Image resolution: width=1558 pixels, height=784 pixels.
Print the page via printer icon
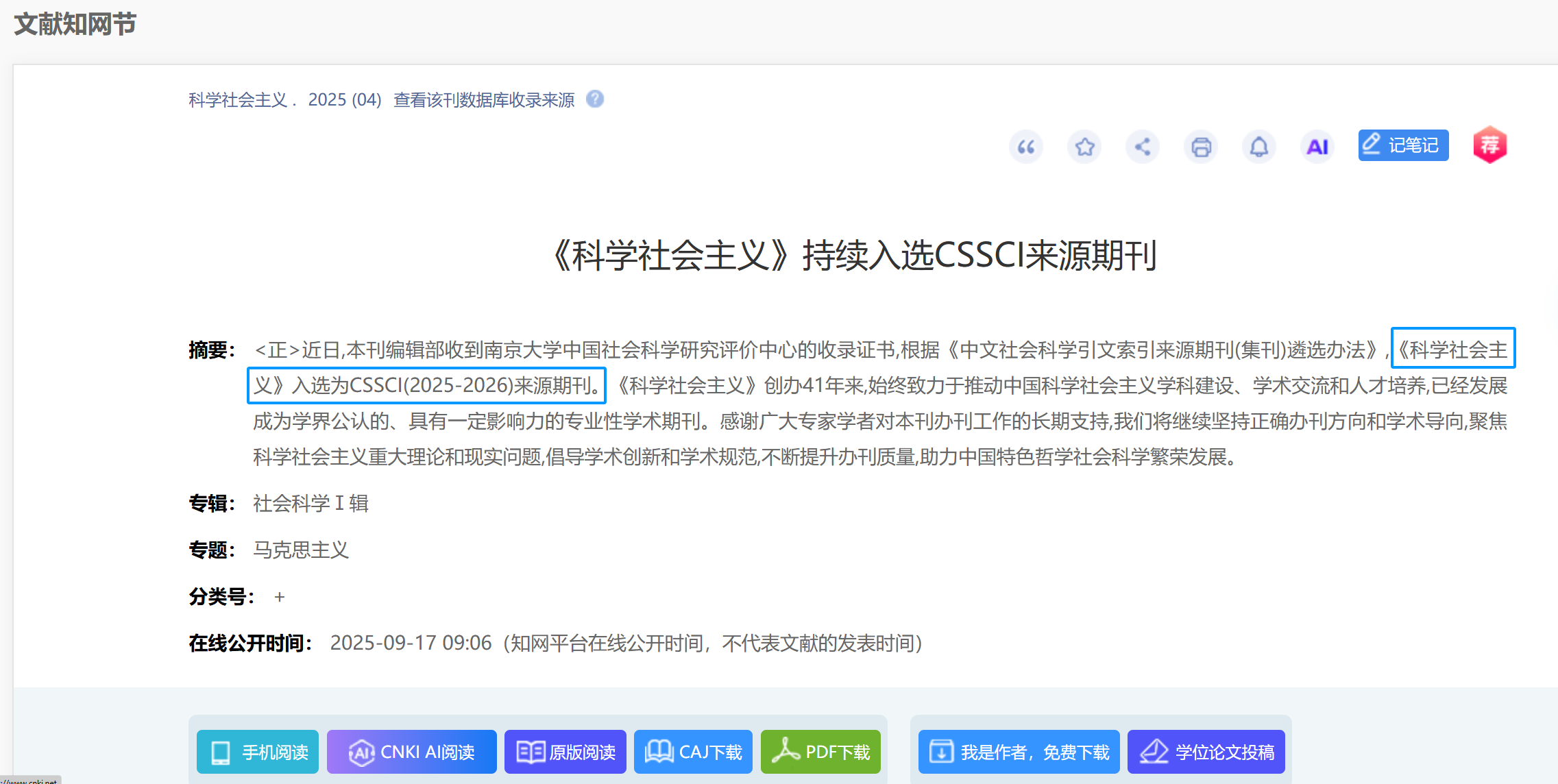point(1201,147)
